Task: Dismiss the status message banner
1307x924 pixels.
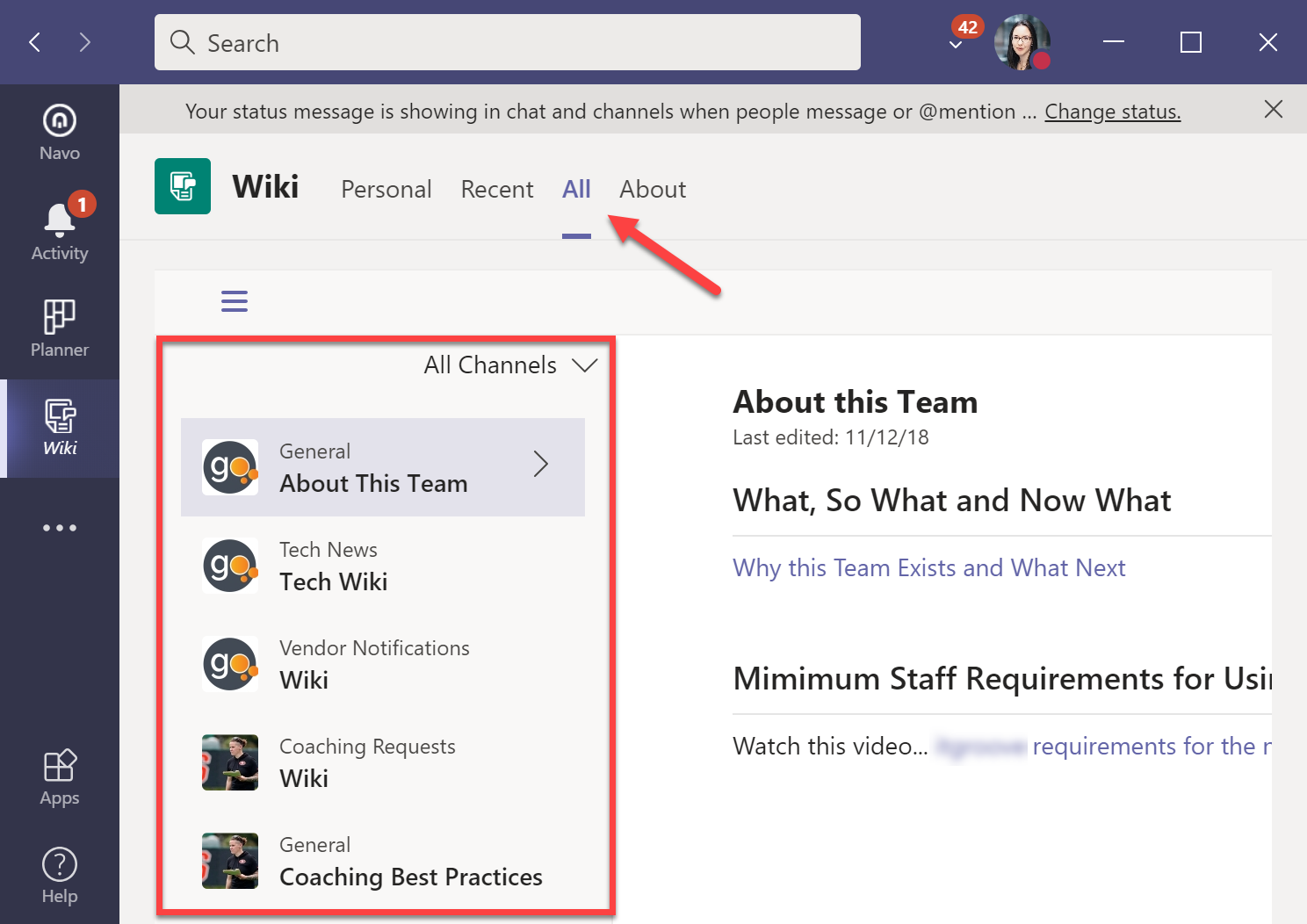Action: pos(1273,109)
